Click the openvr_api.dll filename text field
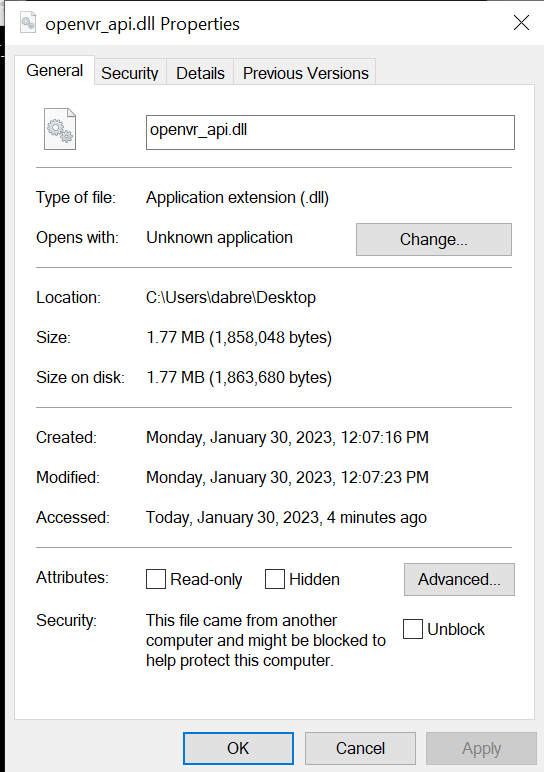The height and width of the screenshot is (772, 544). pos(330,132)
